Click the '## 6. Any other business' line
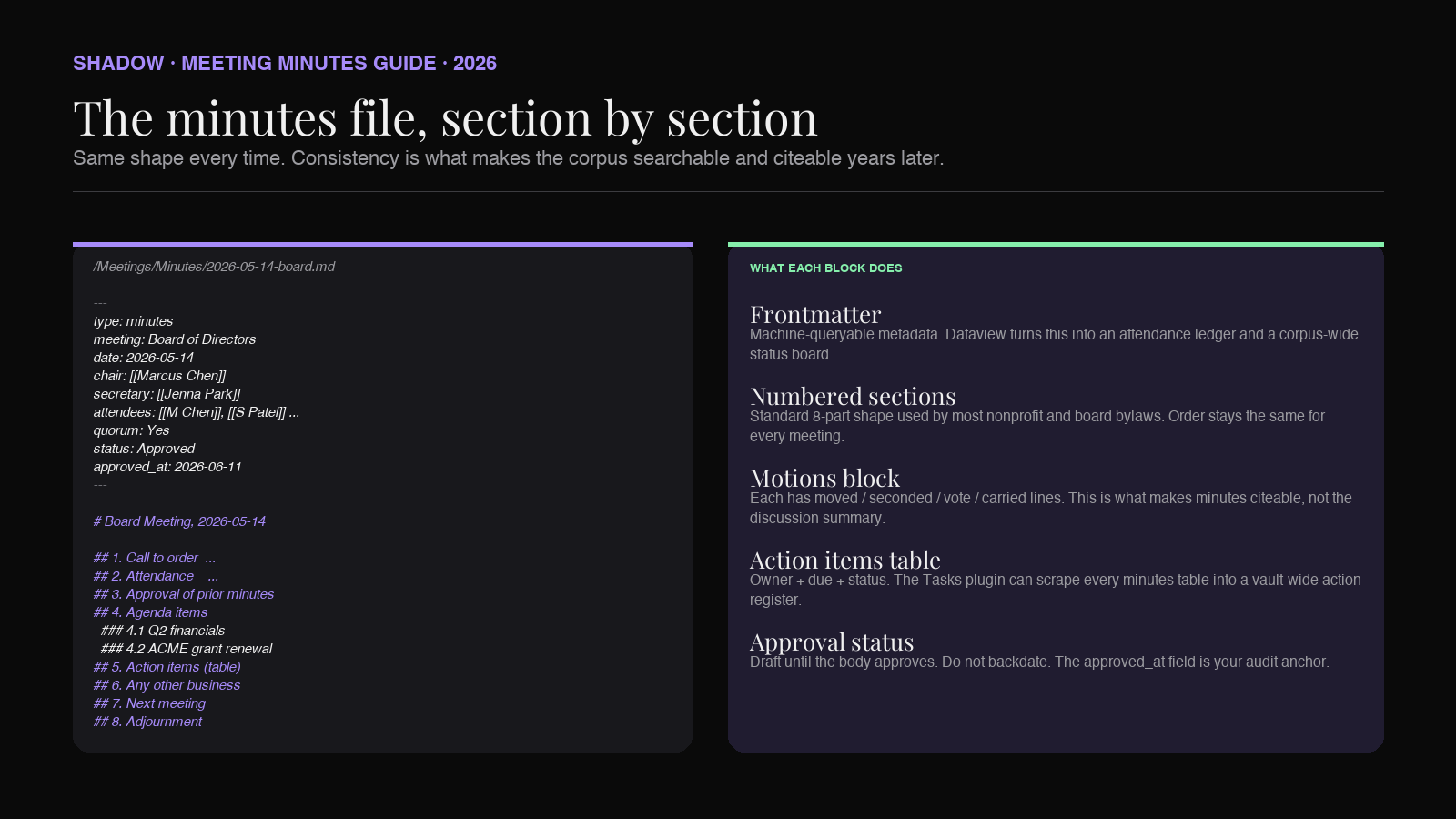Image resolution: width=1456 pixels, height=819 pixels. point(167,685)
